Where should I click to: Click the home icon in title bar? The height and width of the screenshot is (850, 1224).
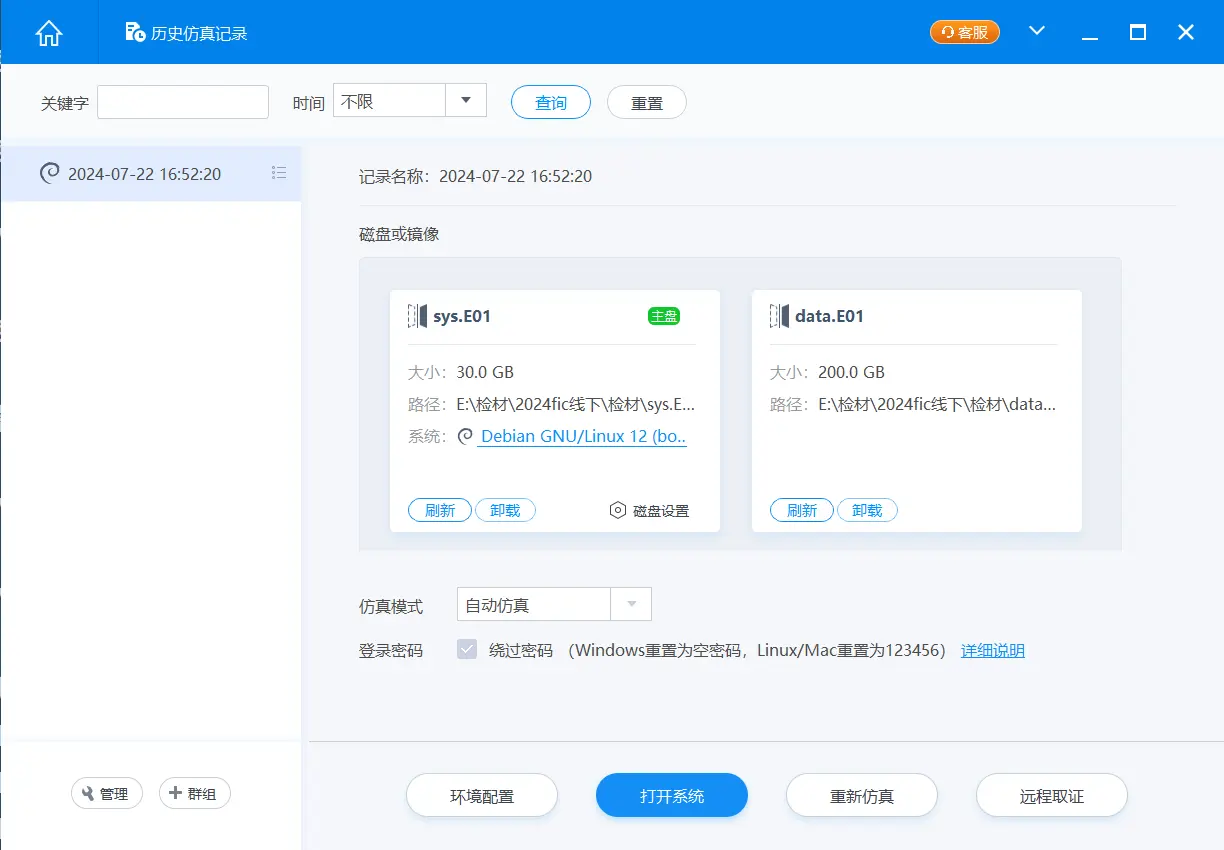[x=48, y=33]
